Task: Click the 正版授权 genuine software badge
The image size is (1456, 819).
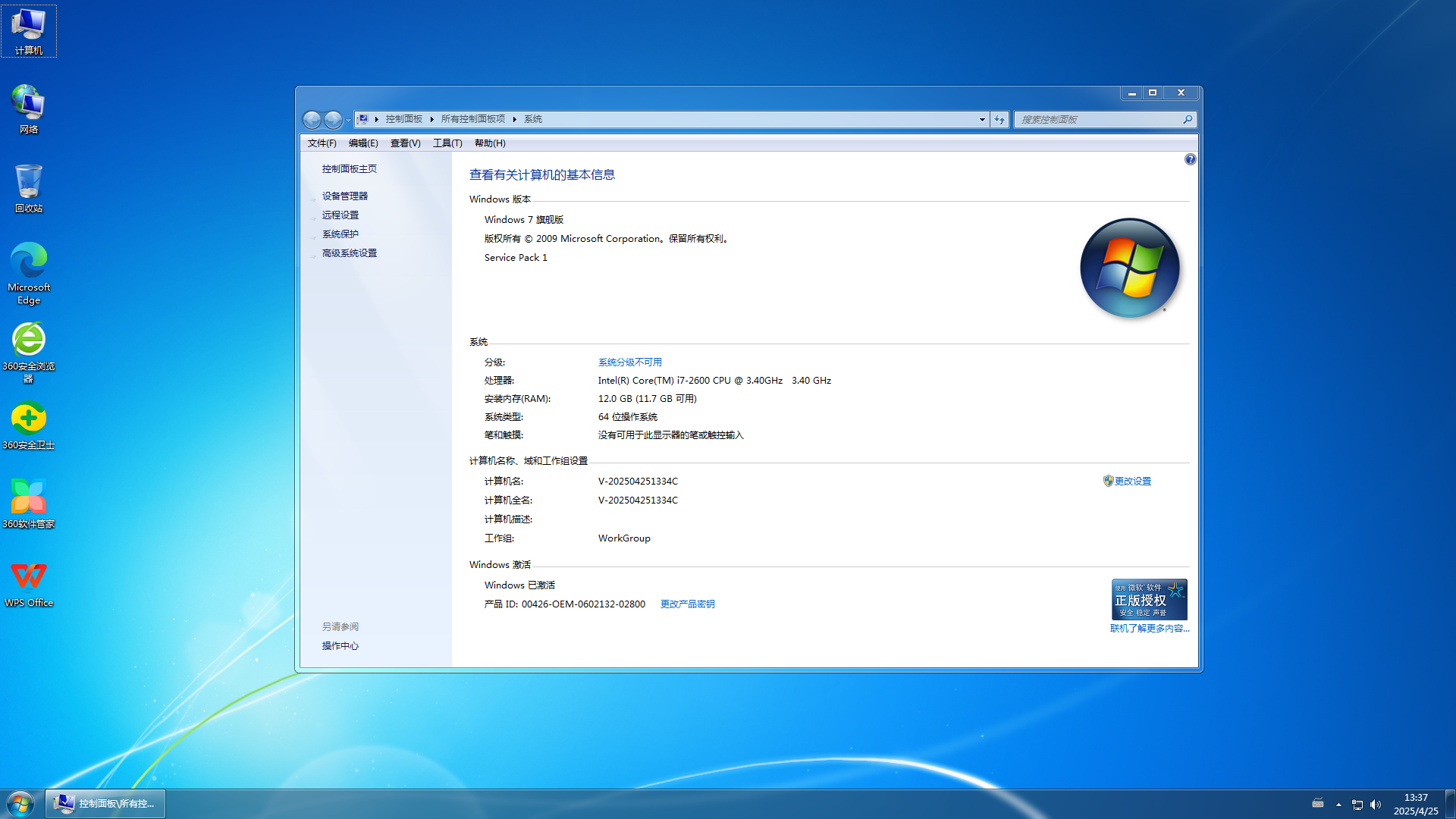Action: [1149, 598]
